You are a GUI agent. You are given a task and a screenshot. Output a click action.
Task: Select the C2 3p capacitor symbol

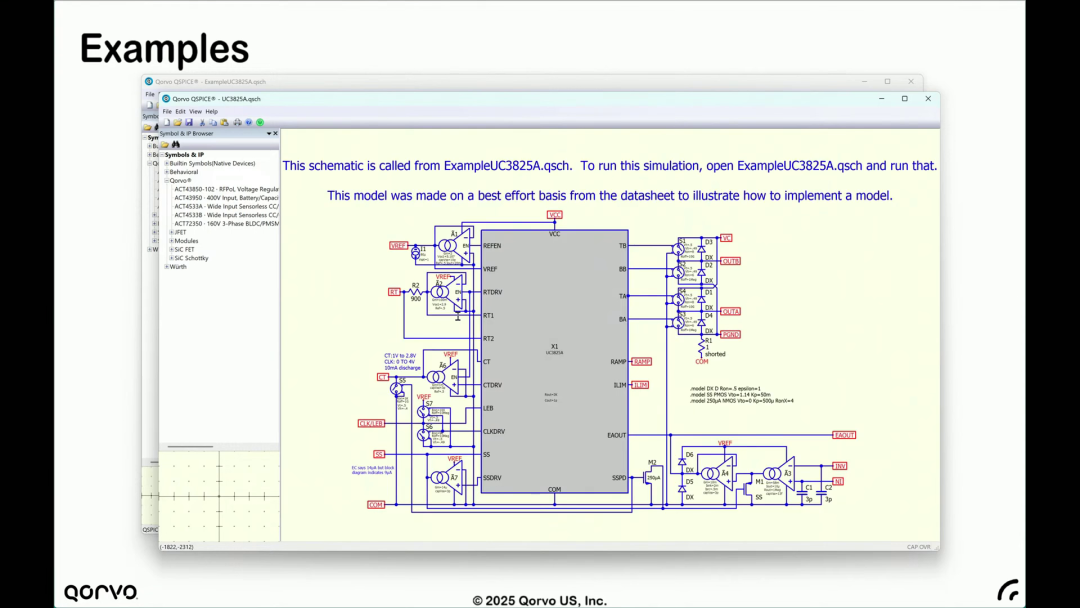(822, 492)
